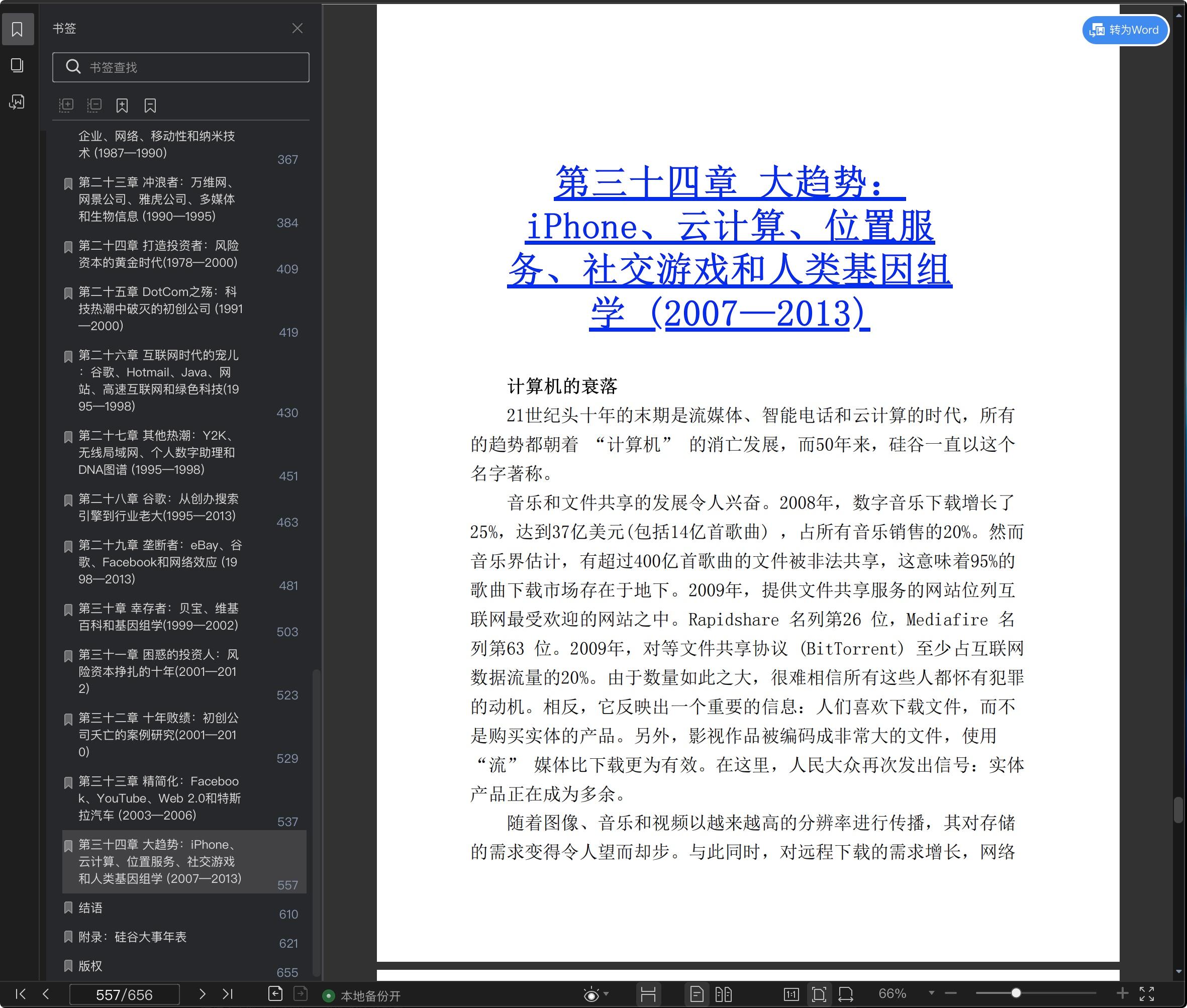Adjust the zoom slider handle

pyautogui.click(x=1016, y=994)
